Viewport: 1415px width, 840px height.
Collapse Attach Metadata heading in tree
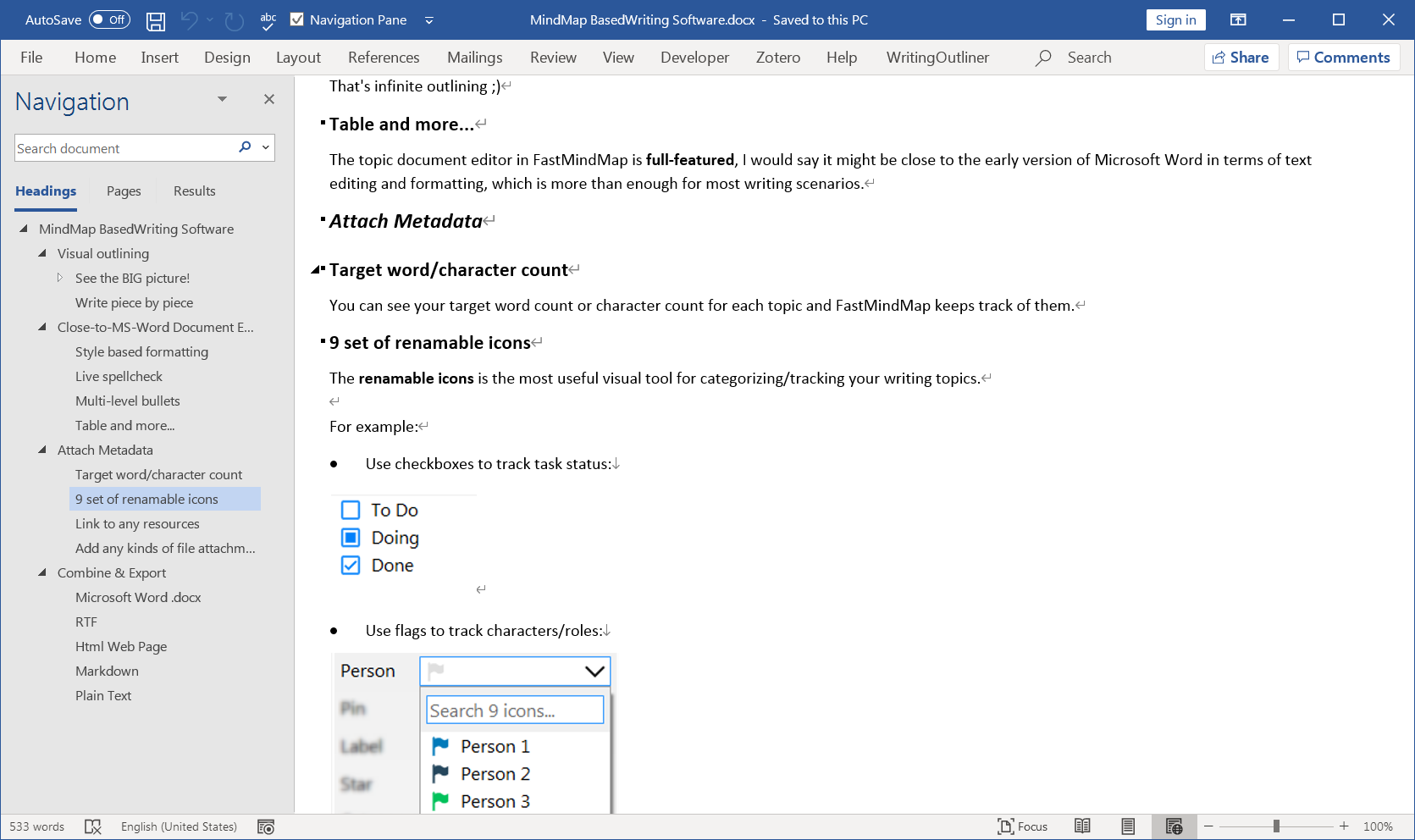(x=42, y=450)
